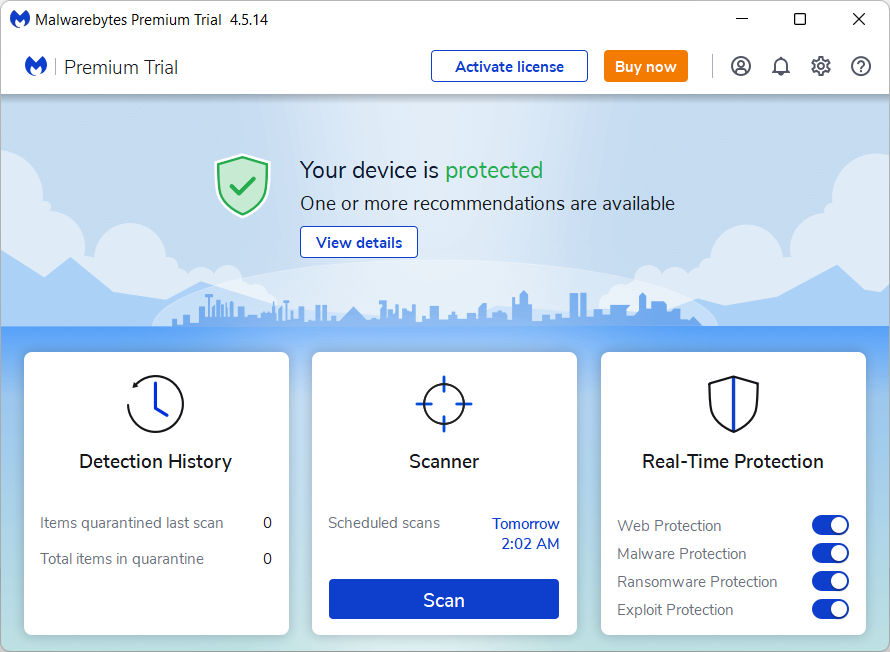Click the orange Buy now button

click(x=645, y=66)
